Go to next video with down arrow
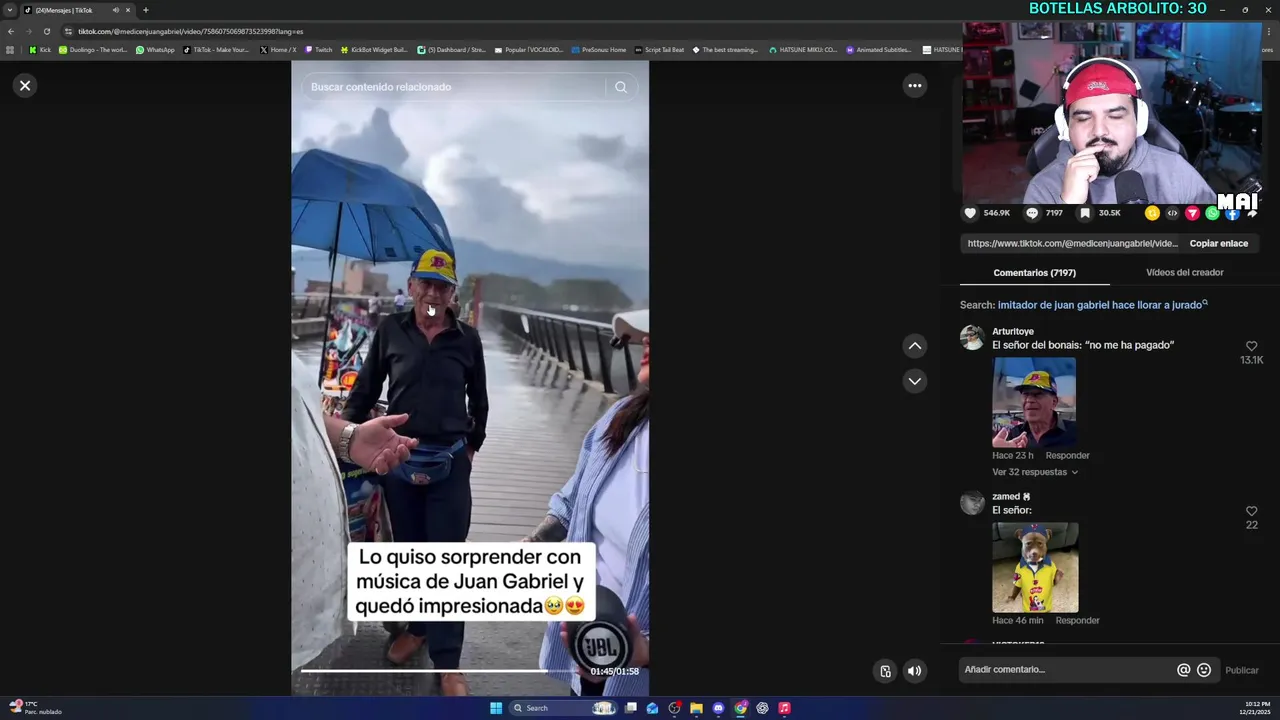This screenshot has height=720, width=1280. coord(914,381)
